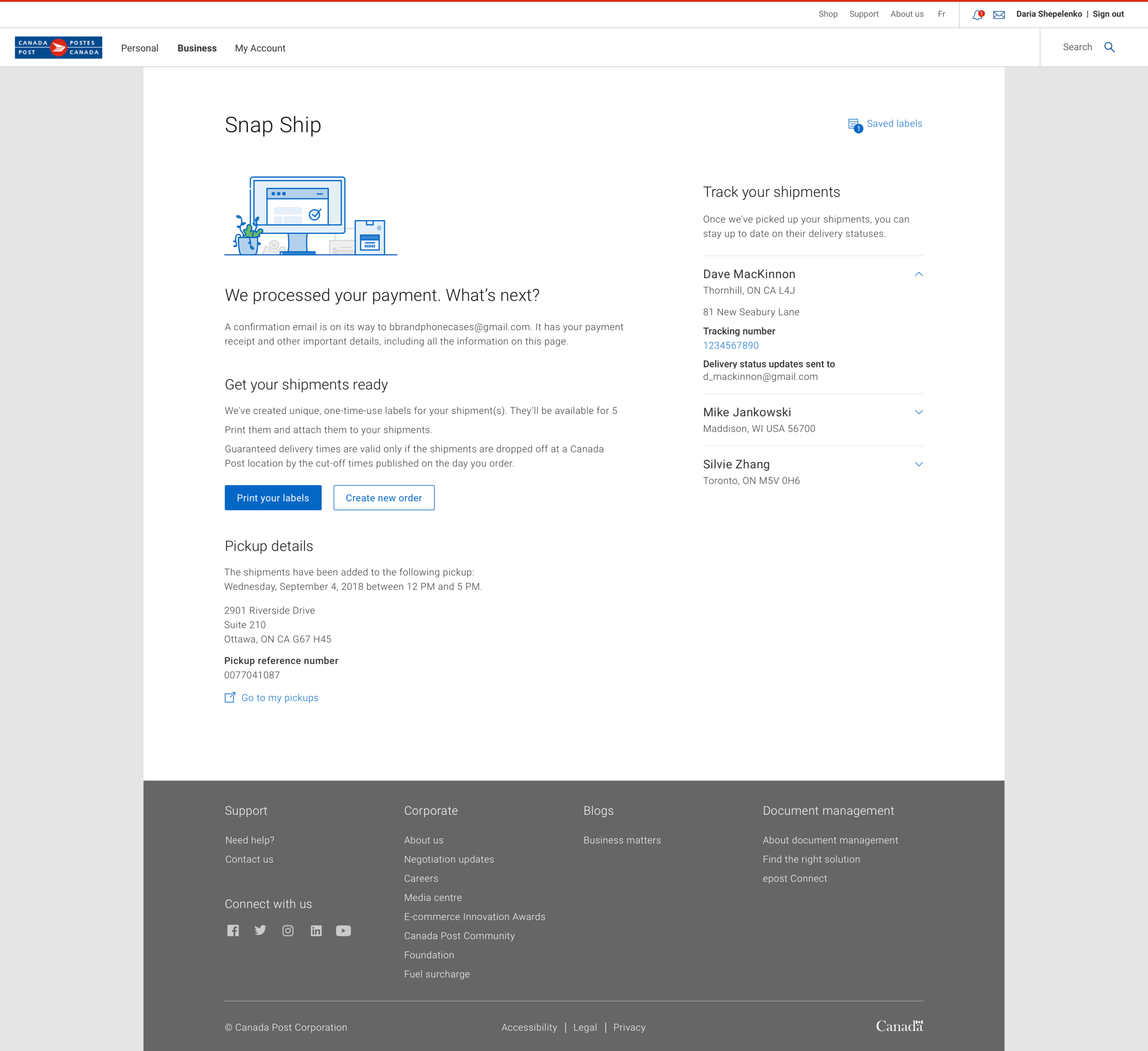
Task: Collapse the Dave MacKinnon shipment details
Action: point(918,274)
